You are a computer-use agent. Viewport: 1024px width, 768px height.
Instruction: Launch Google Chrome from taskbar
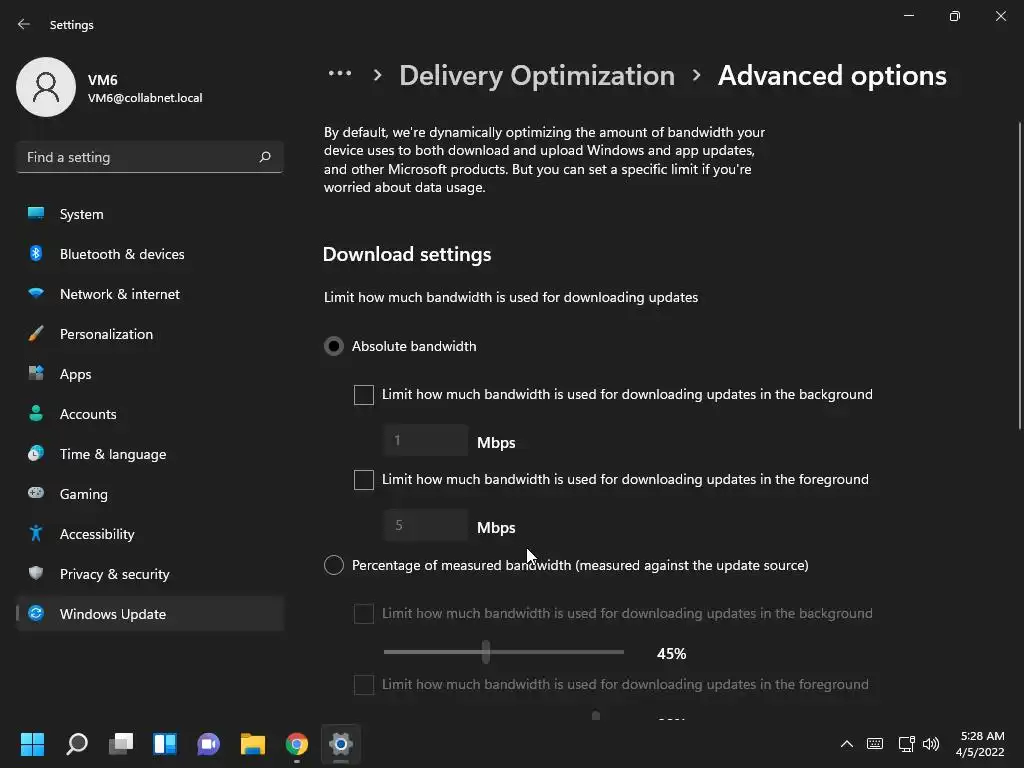[x=296, y=744]
